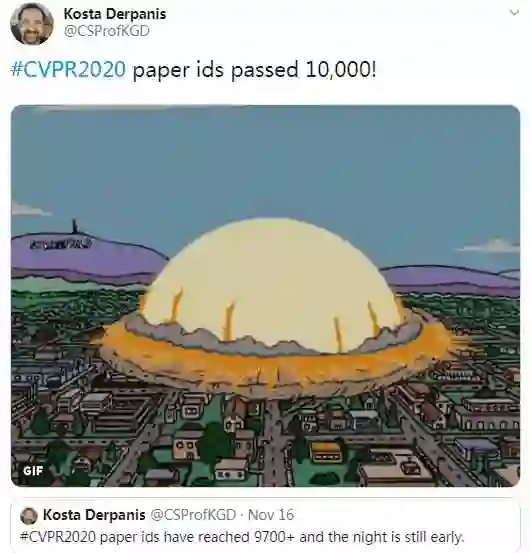Open the Nov 16 timestamp link
The width and height of the screenshot is (531, 553).
pyautogui.click(x=271, y=515)
